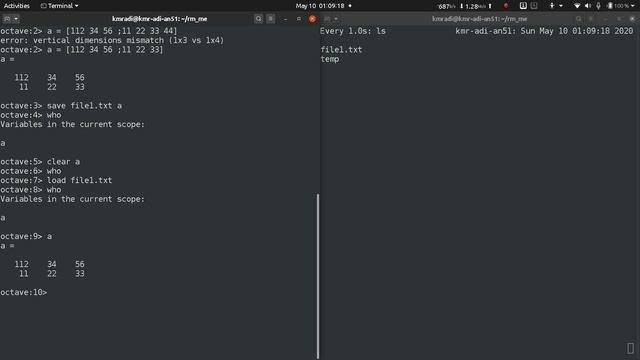Open the Activities overview
The width and height of the screenshot is (640, 360).
[x=17, y=6]
